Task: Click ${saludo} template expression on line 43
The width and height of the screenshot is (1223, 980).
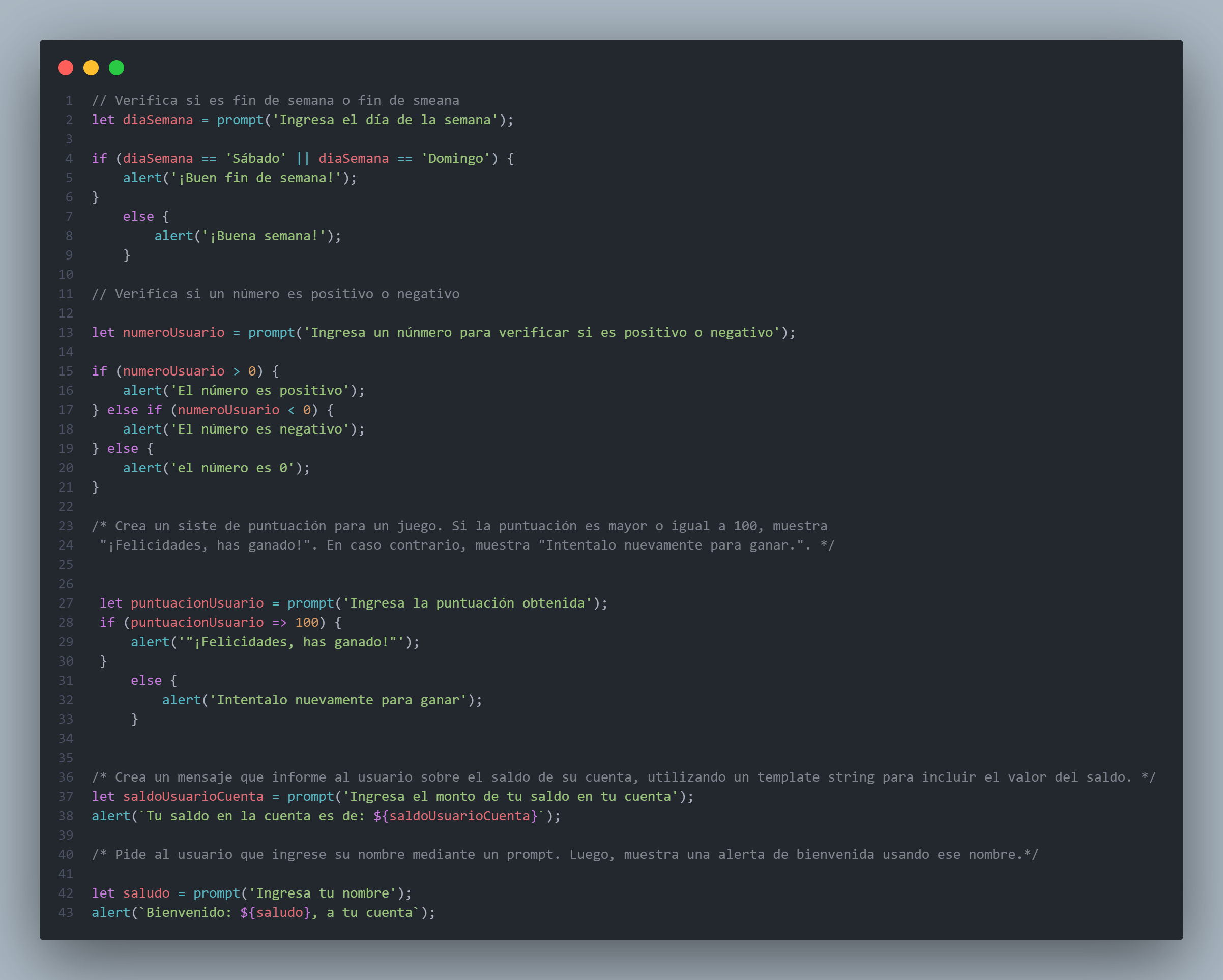Action: [275, 912]
